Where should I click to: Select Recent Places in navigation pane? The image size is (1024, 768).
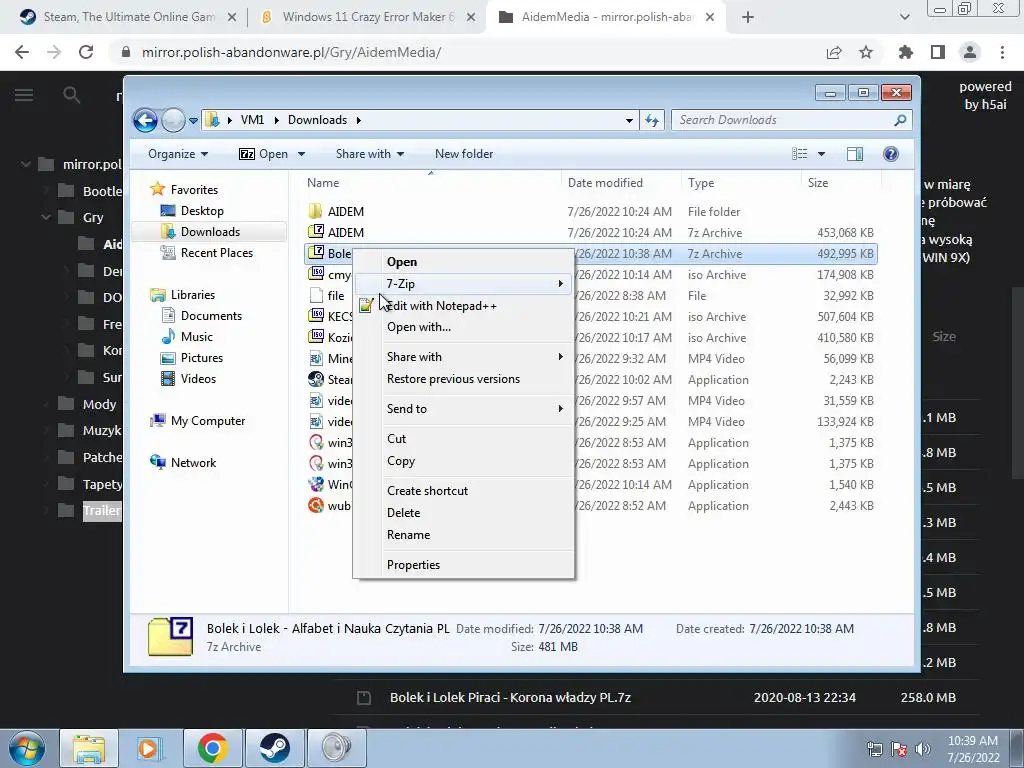click(x=216, y=253)
